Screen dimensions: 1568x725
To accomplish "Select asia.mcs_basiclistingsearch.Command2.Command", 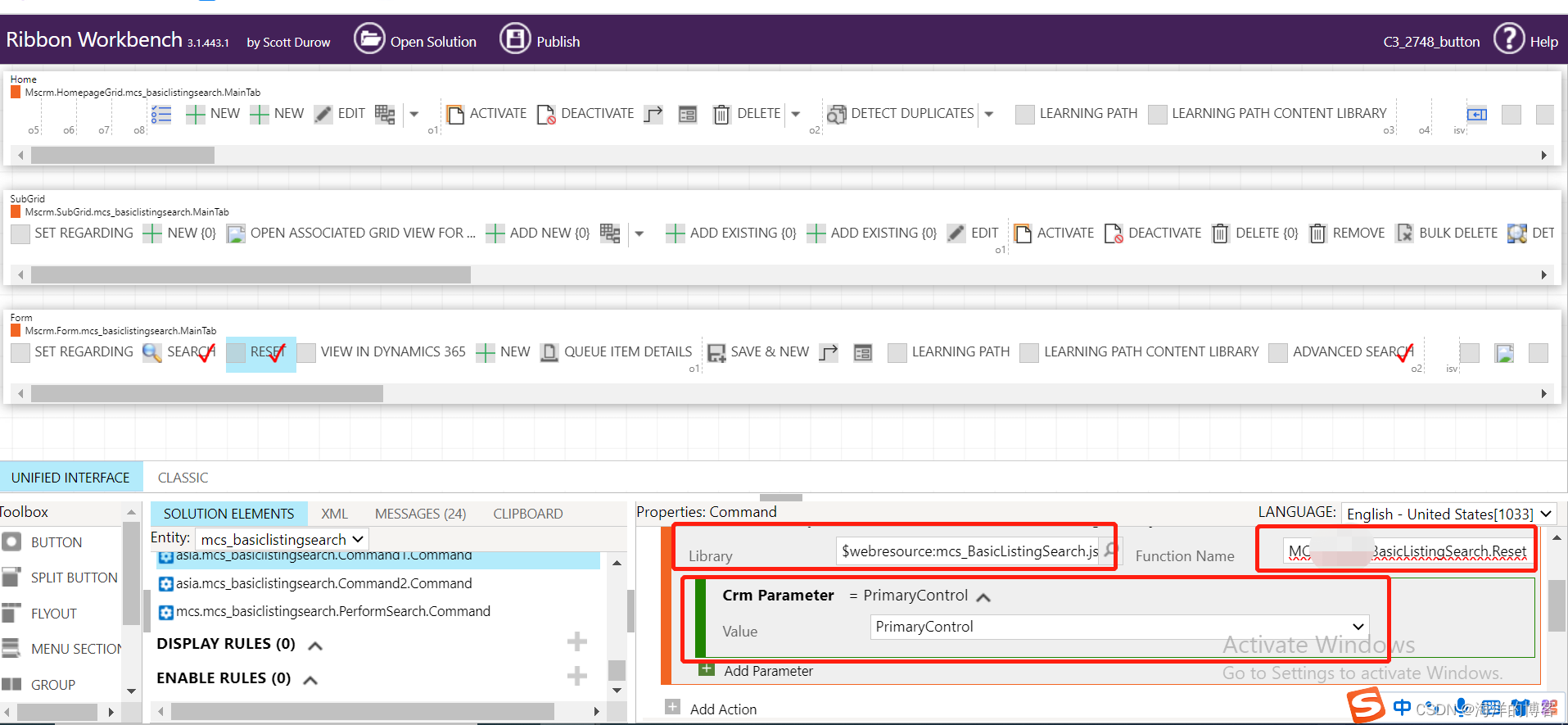I will 323,583.
